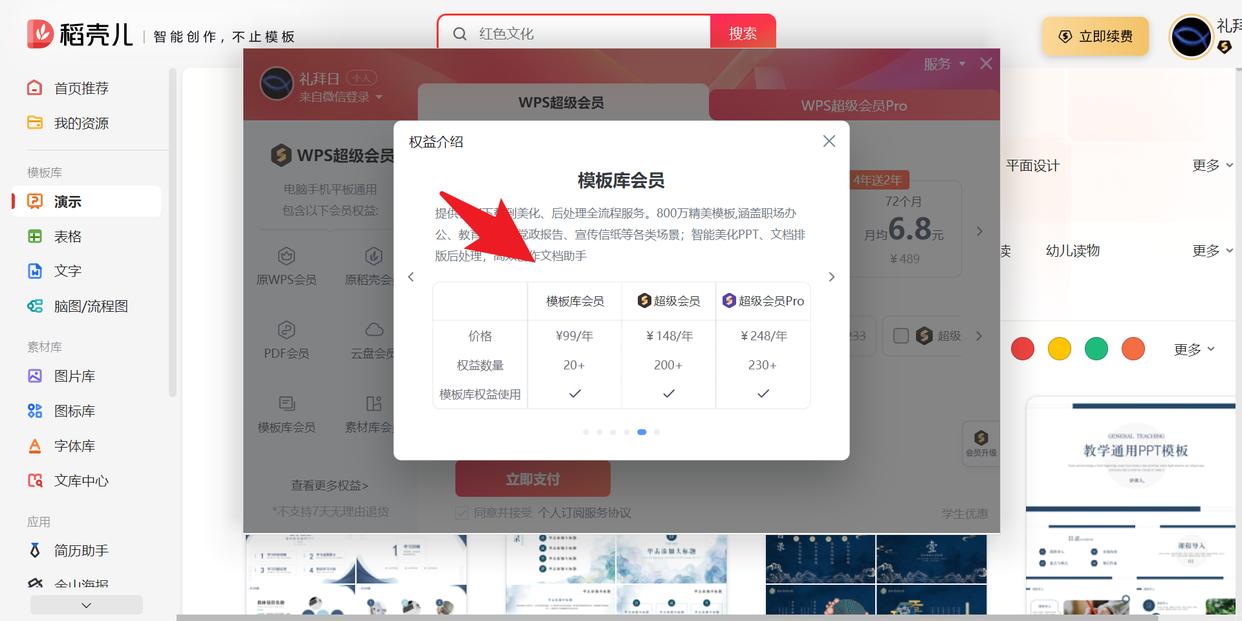
Task: Open 我的资源 folder icon
Action: 35,123
